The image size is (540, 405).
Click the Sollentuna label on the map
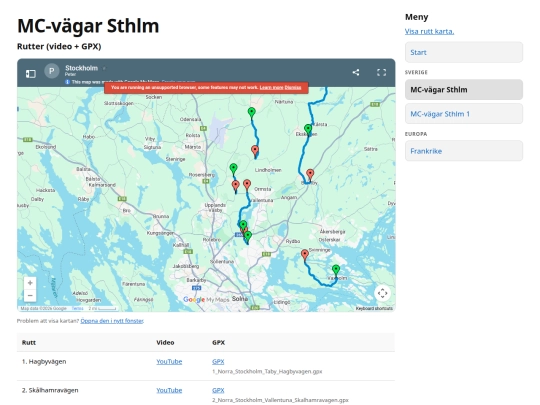[x=222, y=262]
